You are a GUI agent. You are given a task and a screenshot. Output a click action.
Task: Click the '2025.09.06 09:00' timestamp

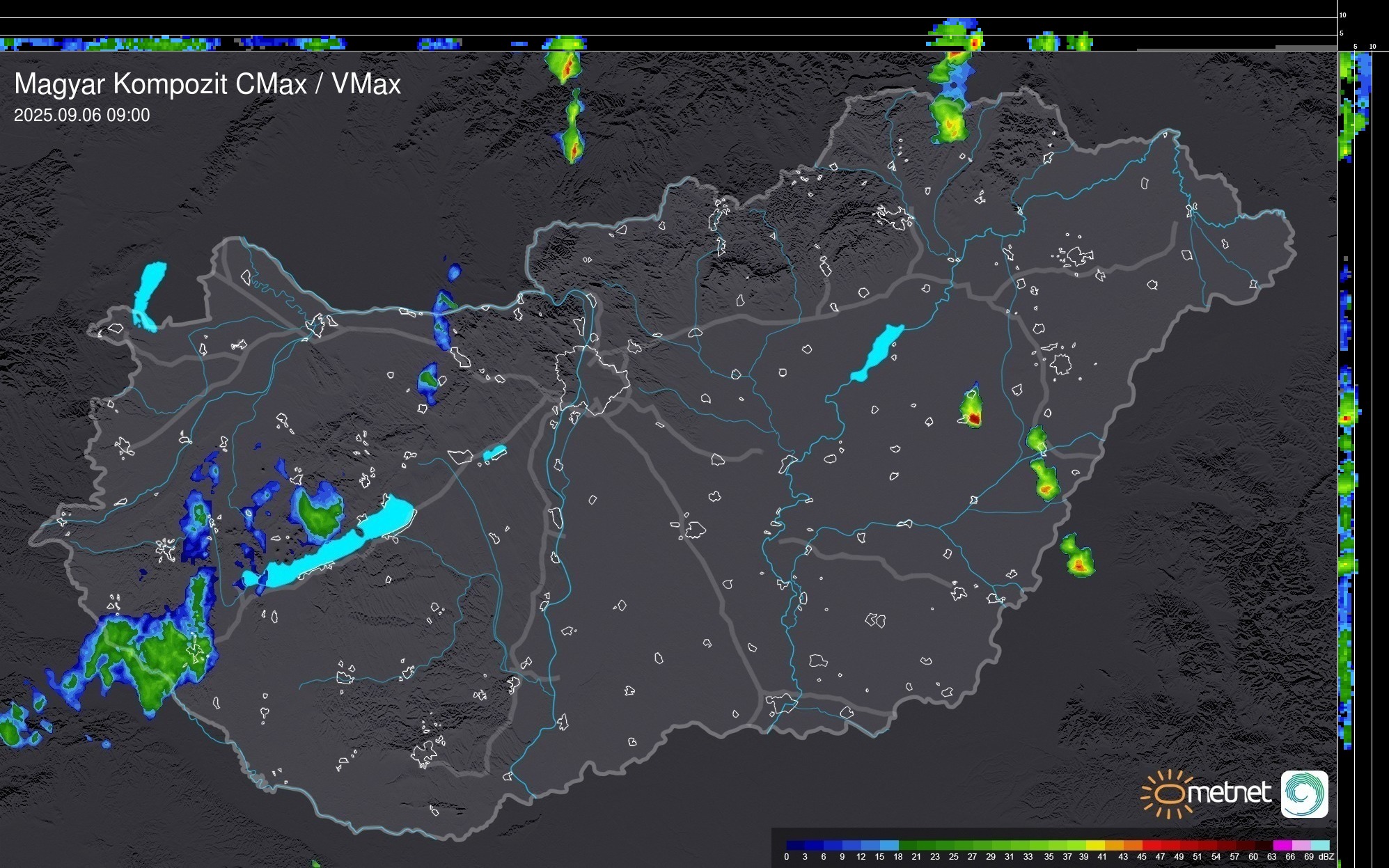point(82,116)
